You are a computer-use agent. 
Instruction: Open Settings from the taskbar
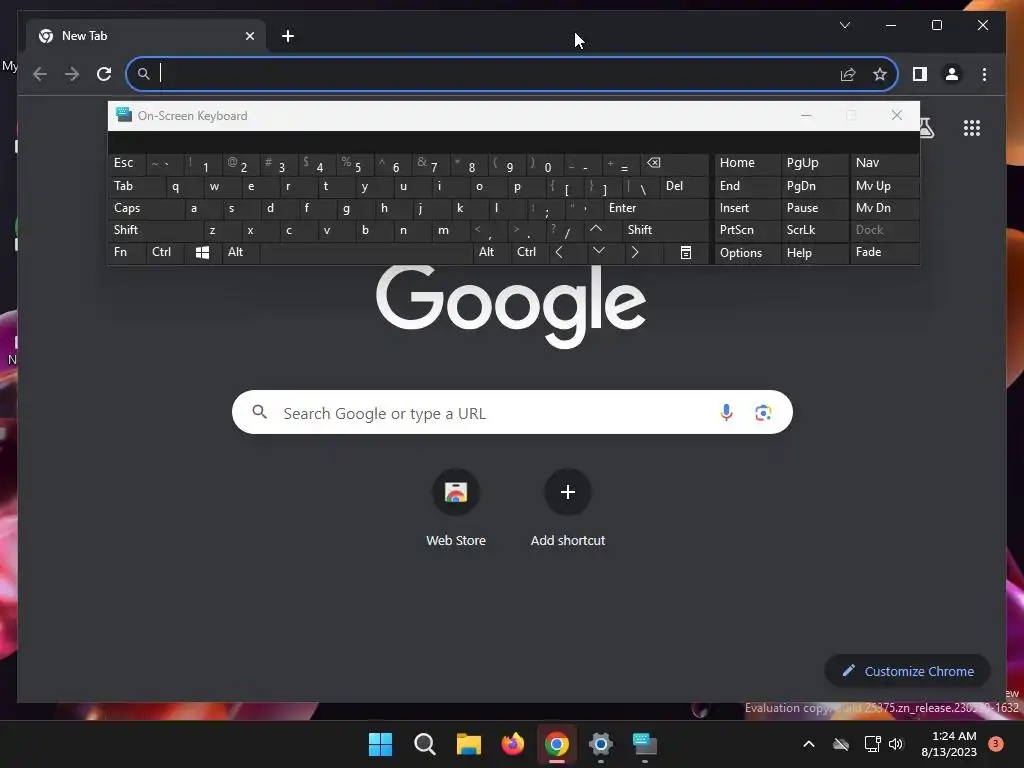600,744
